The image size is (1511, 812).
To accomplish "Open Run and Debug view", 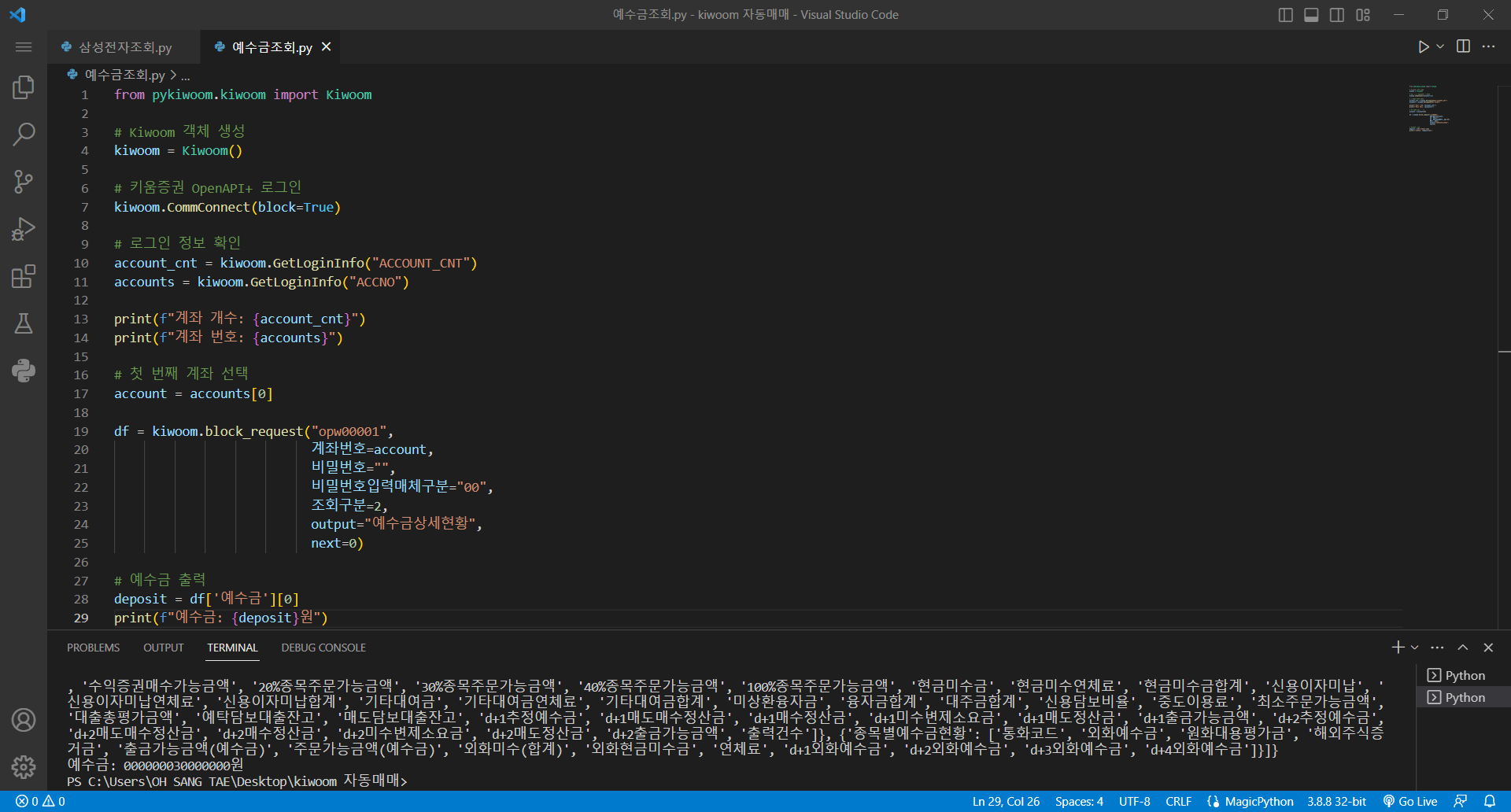I will (24, 229).
